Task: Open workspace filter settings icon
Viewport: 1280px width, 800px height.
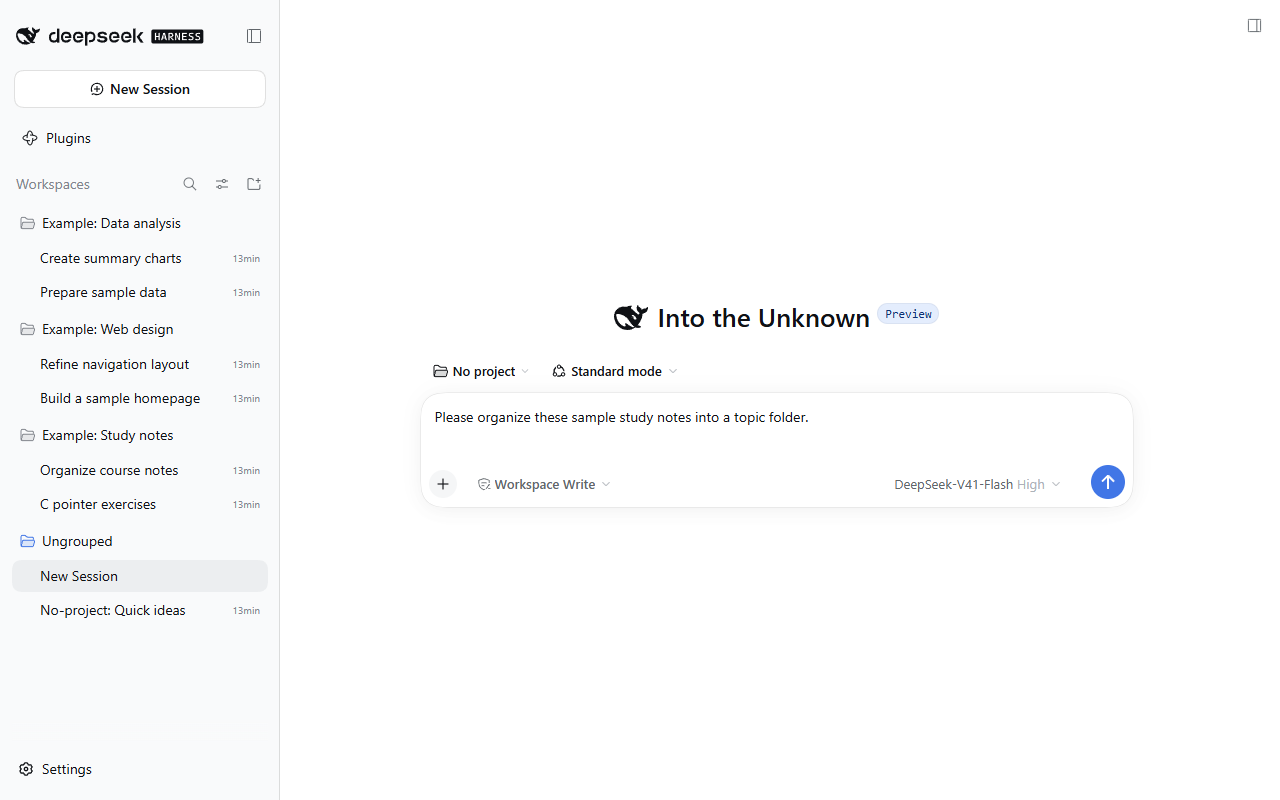Action: click(222, 184)
